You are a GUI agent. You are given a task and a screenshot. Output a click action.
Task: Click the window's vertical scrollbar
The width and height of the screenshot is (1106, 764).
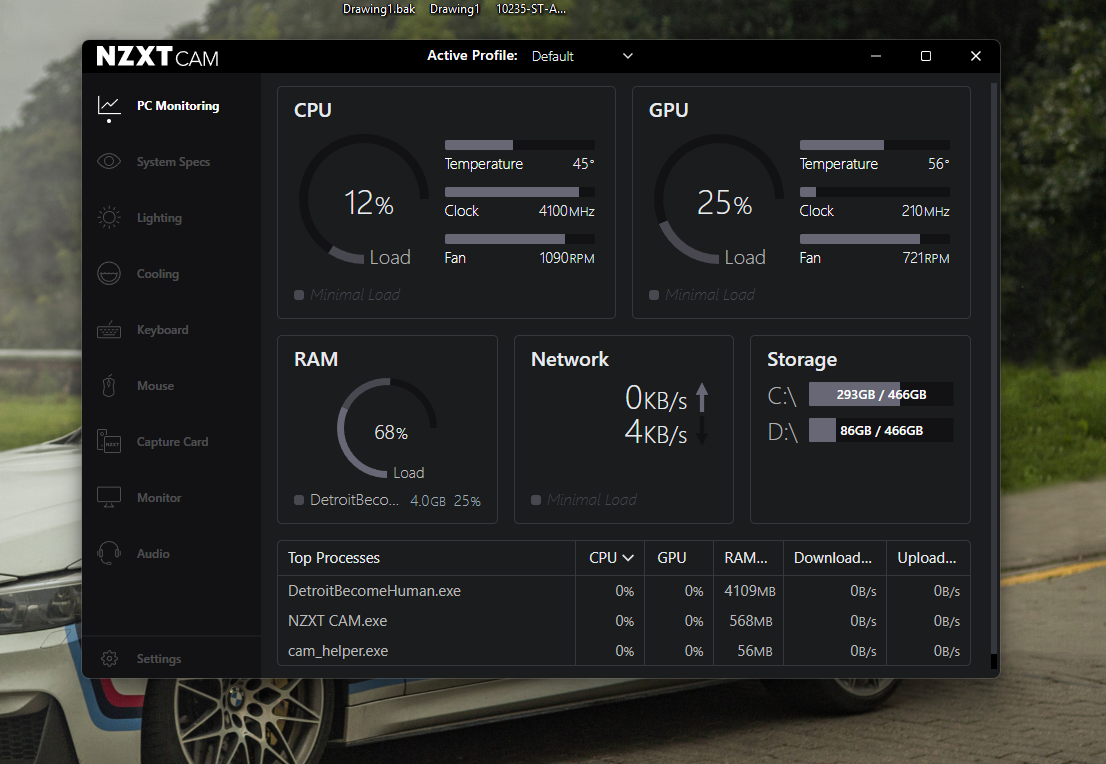point(994,374)
